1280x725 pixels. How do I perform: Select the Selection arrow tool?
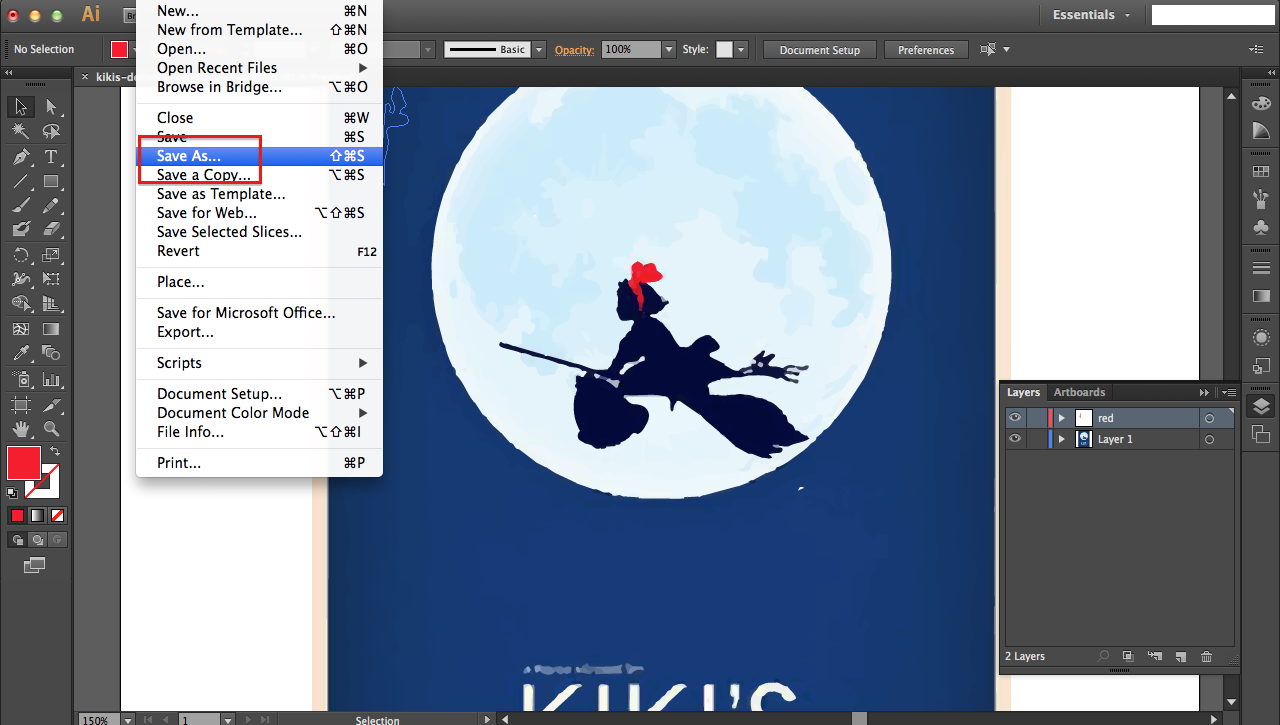(21, 107)
